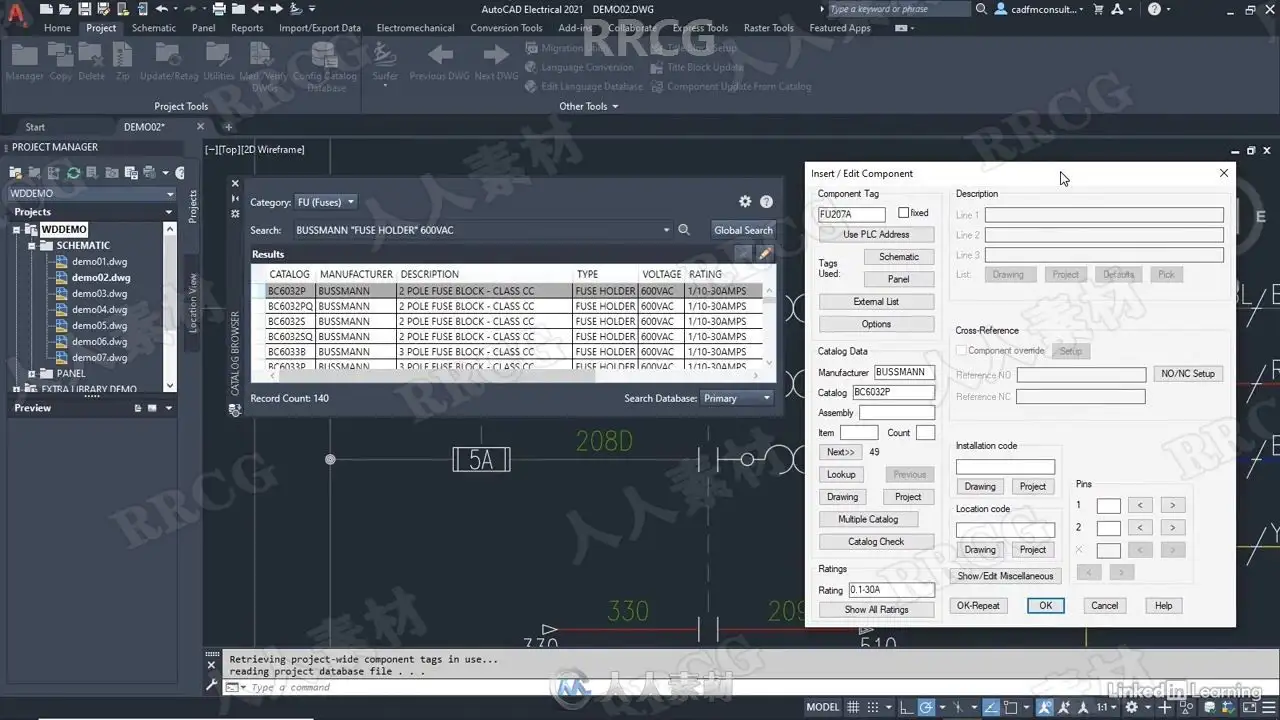Collapse the Projects section arrow
The height and width of the screenshot is (720, 1280).
pyautogui.click(x=168, y=212)
